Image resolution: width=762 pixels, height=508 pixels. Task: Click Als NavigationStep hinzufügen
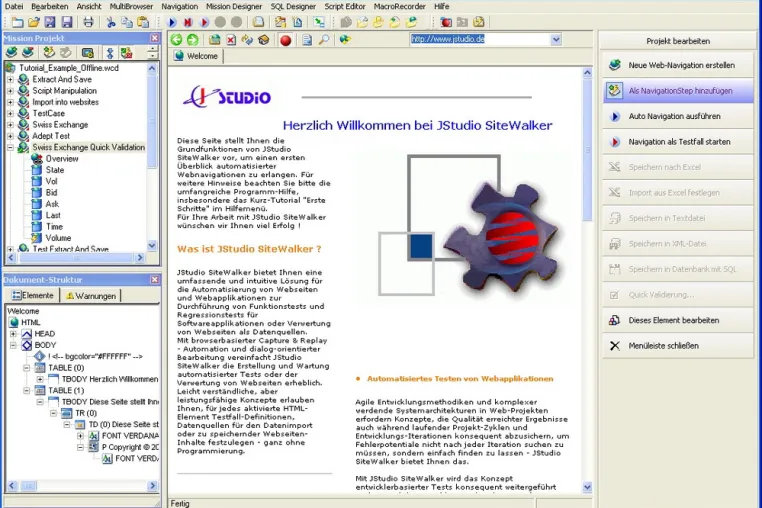[x=678, y=90]
